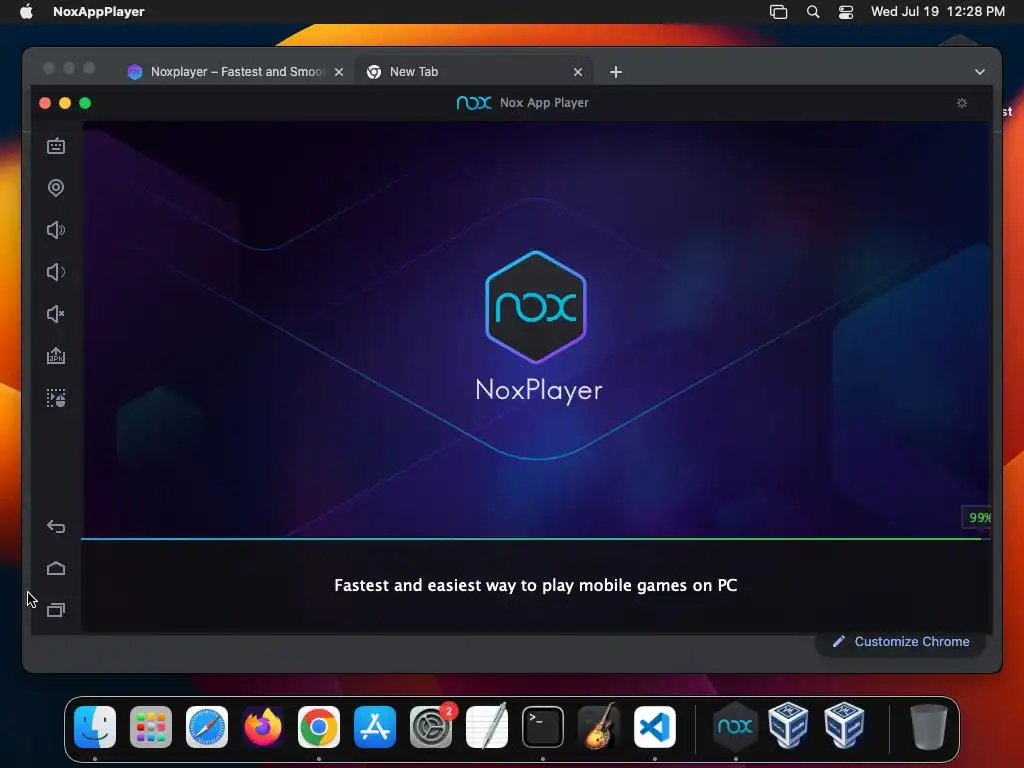Open Nox settings gear in title bar
Viewport: 1024px width, 768px height.
click(x=962, y=103)
